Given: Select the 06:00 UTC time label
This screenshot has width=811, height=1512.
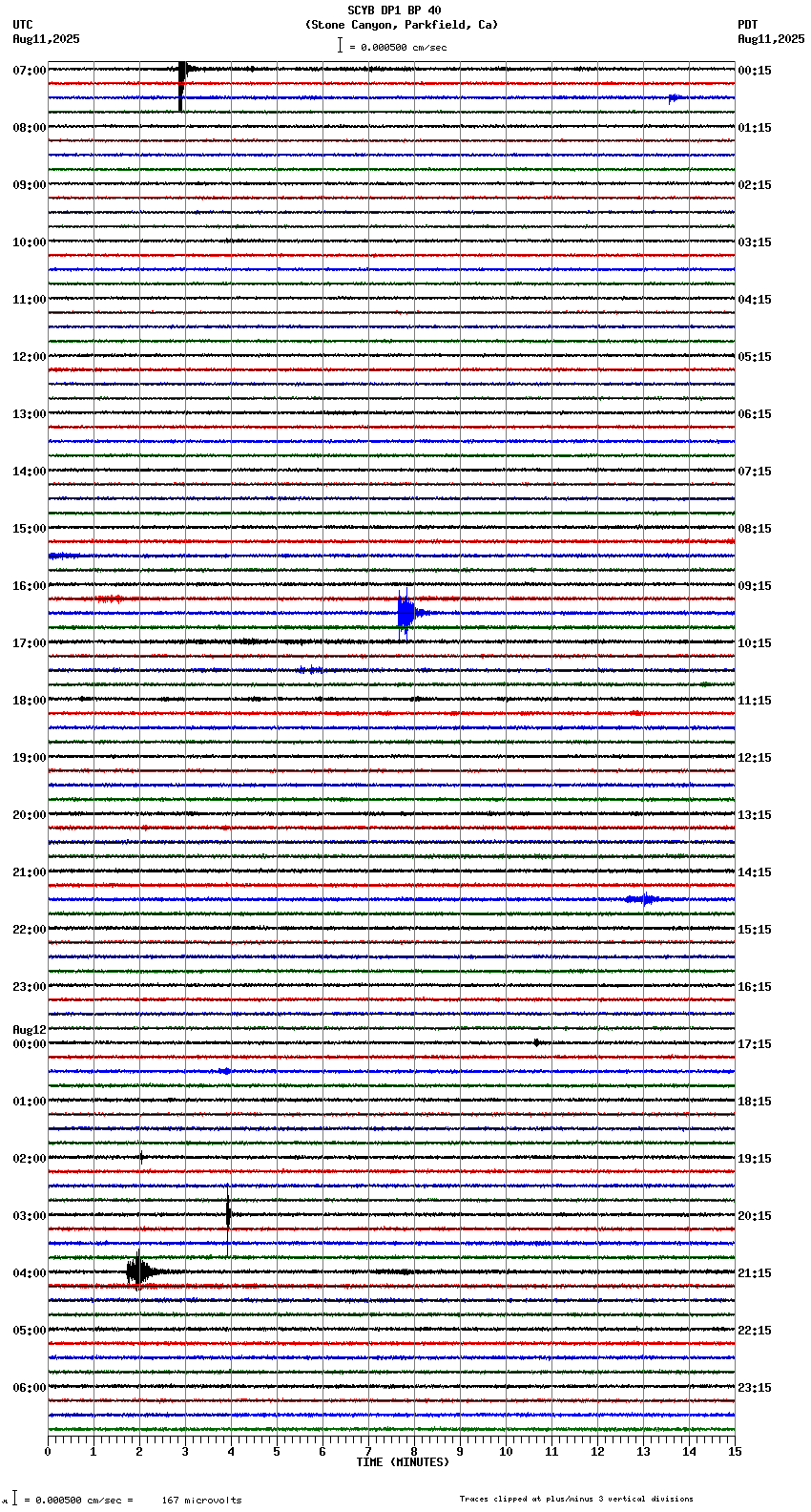Looking at the screenshot, I should [x=30, y=1388].
